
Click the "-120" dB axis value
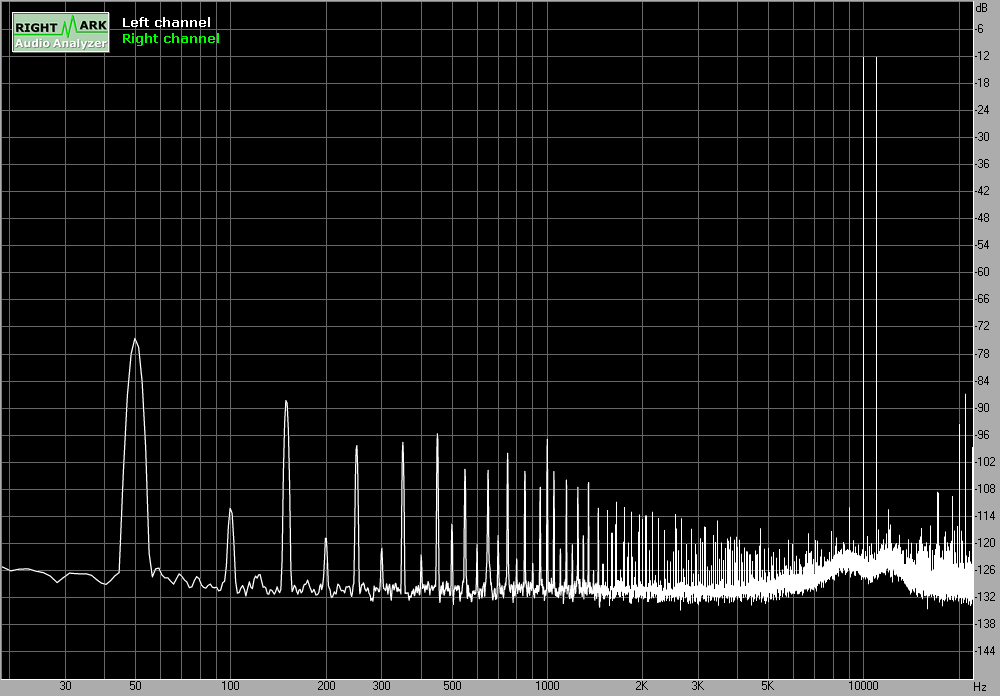coord(985,543)
